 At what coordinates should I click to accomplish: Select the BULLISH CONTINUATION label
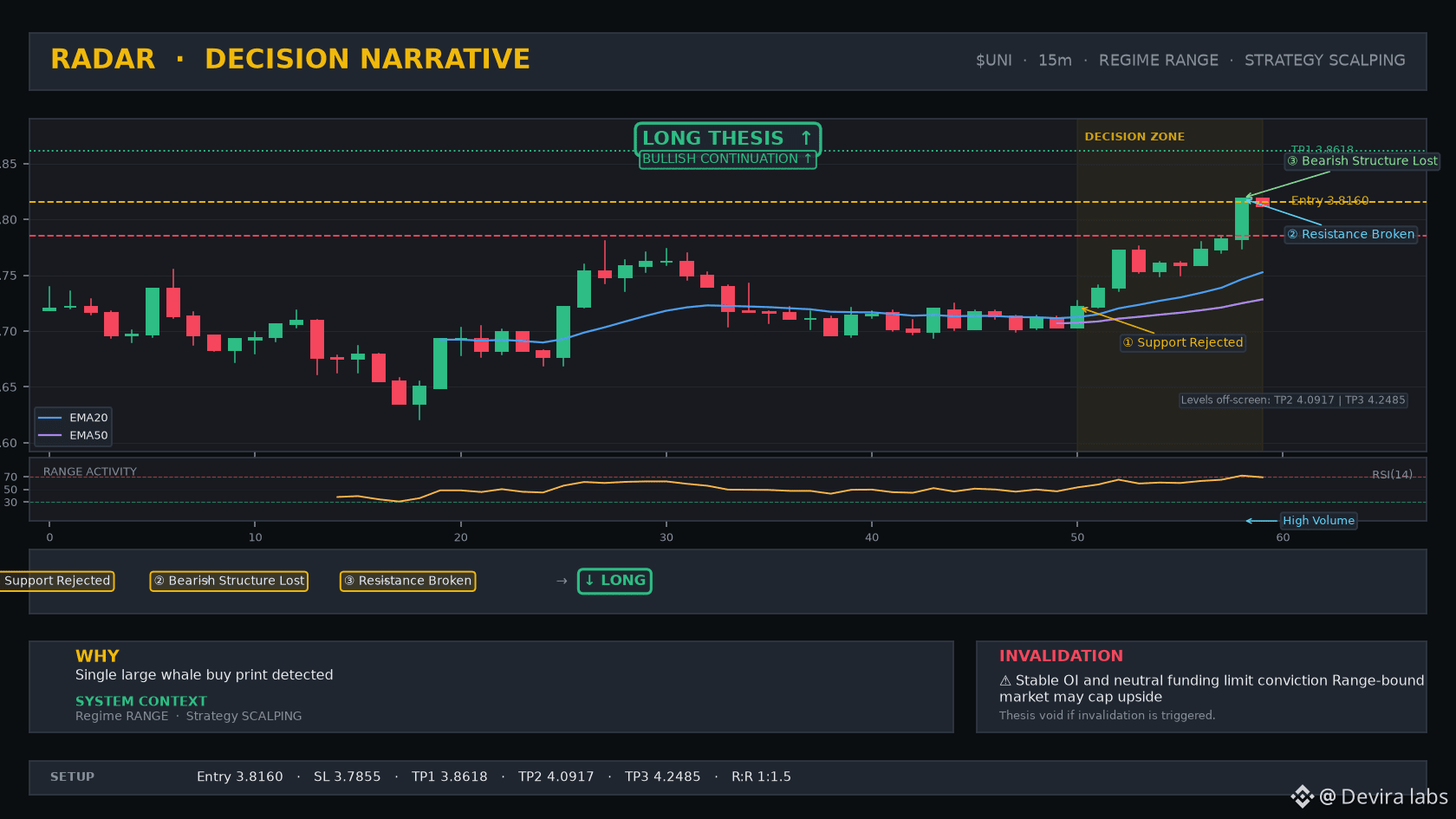[x=727, y=159]
